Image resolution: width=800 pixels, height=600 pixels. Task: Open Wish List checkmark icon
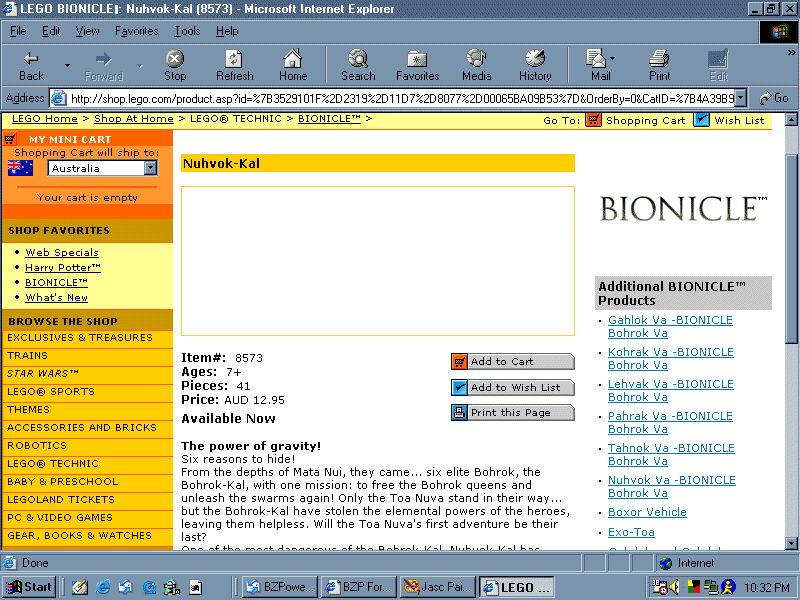tap(701, 120)
